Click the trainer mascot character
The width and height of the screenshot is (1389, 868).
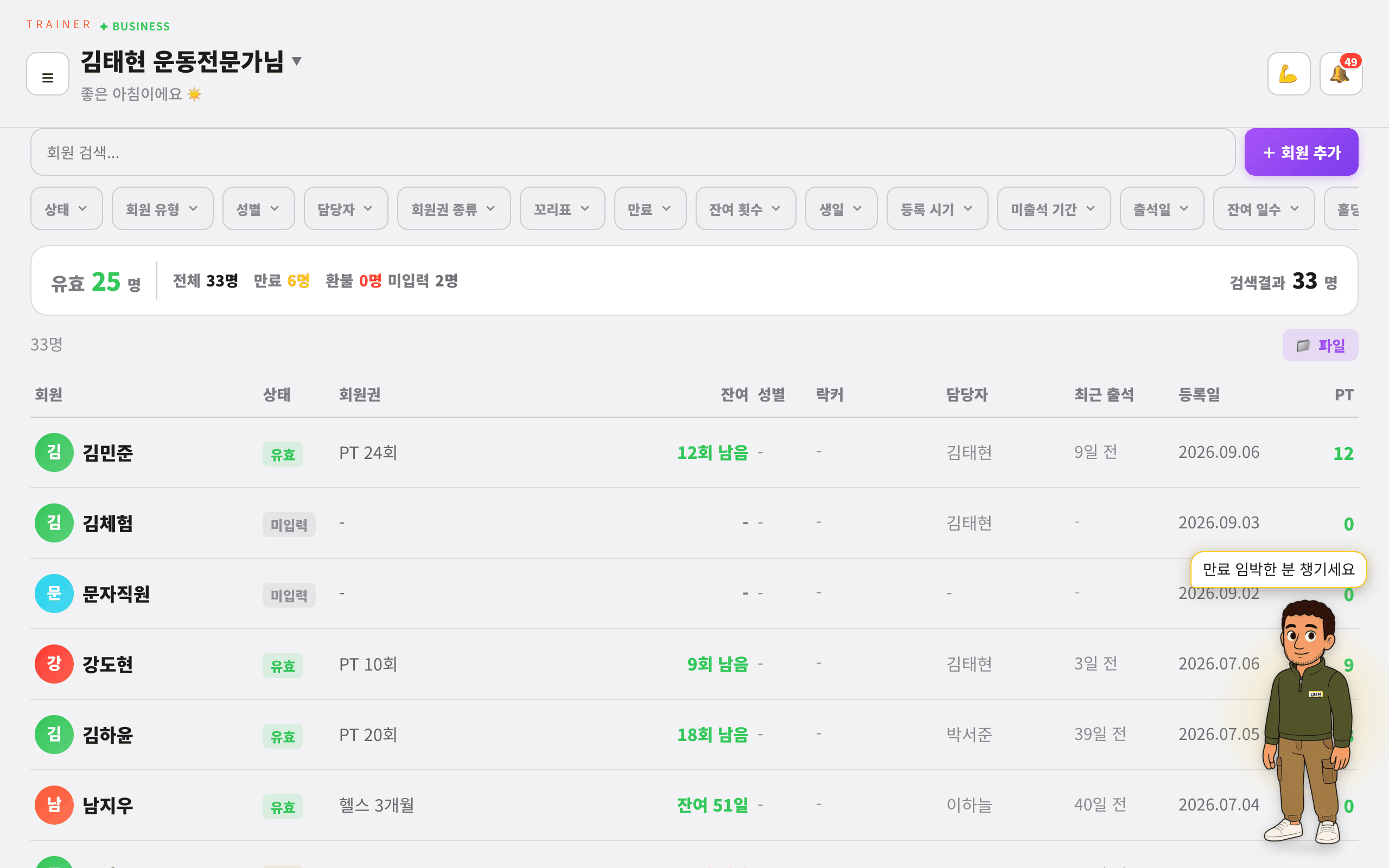tap(1309, 722)
